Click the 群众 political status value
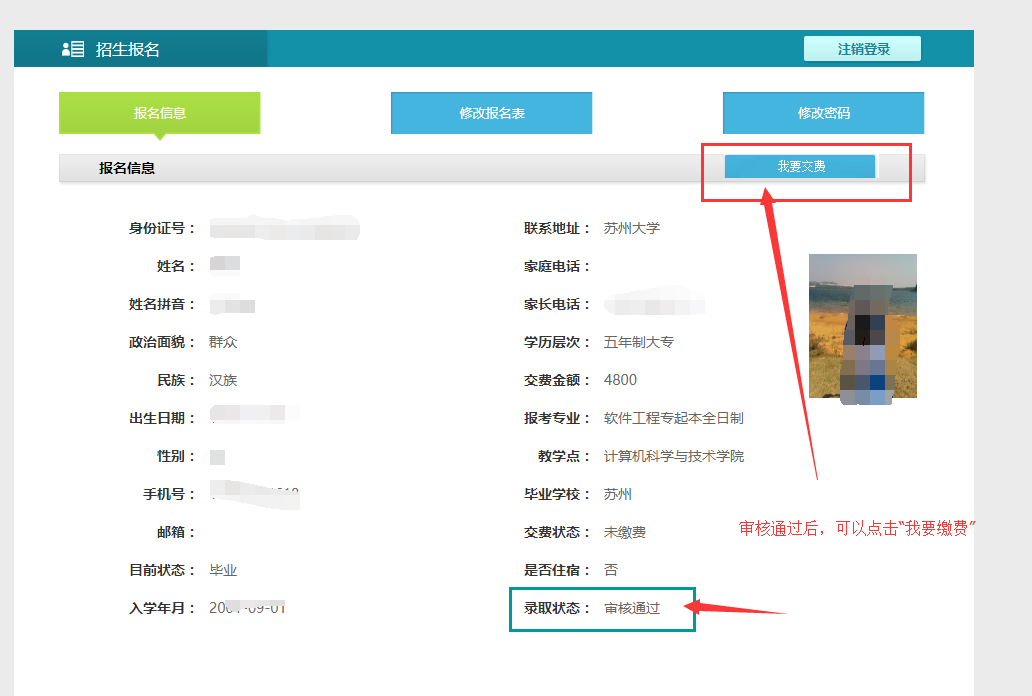Screen dimensions: 1032x696 tap(223, 342)
